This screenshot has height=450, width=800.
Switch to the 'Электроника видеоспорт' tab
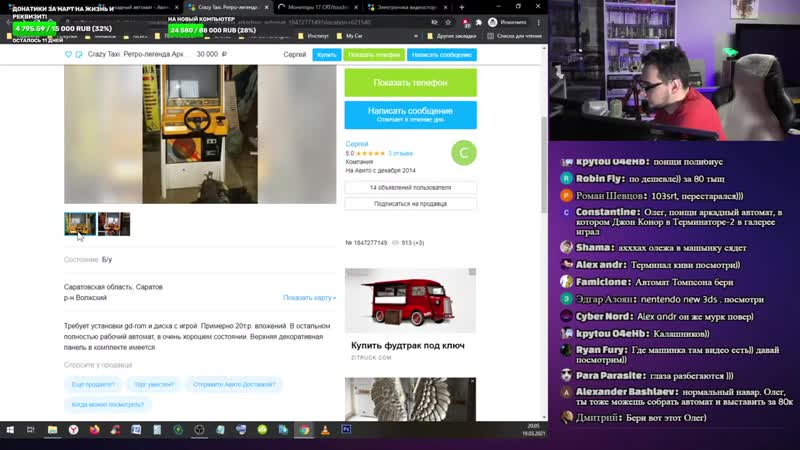click(407, 7)
